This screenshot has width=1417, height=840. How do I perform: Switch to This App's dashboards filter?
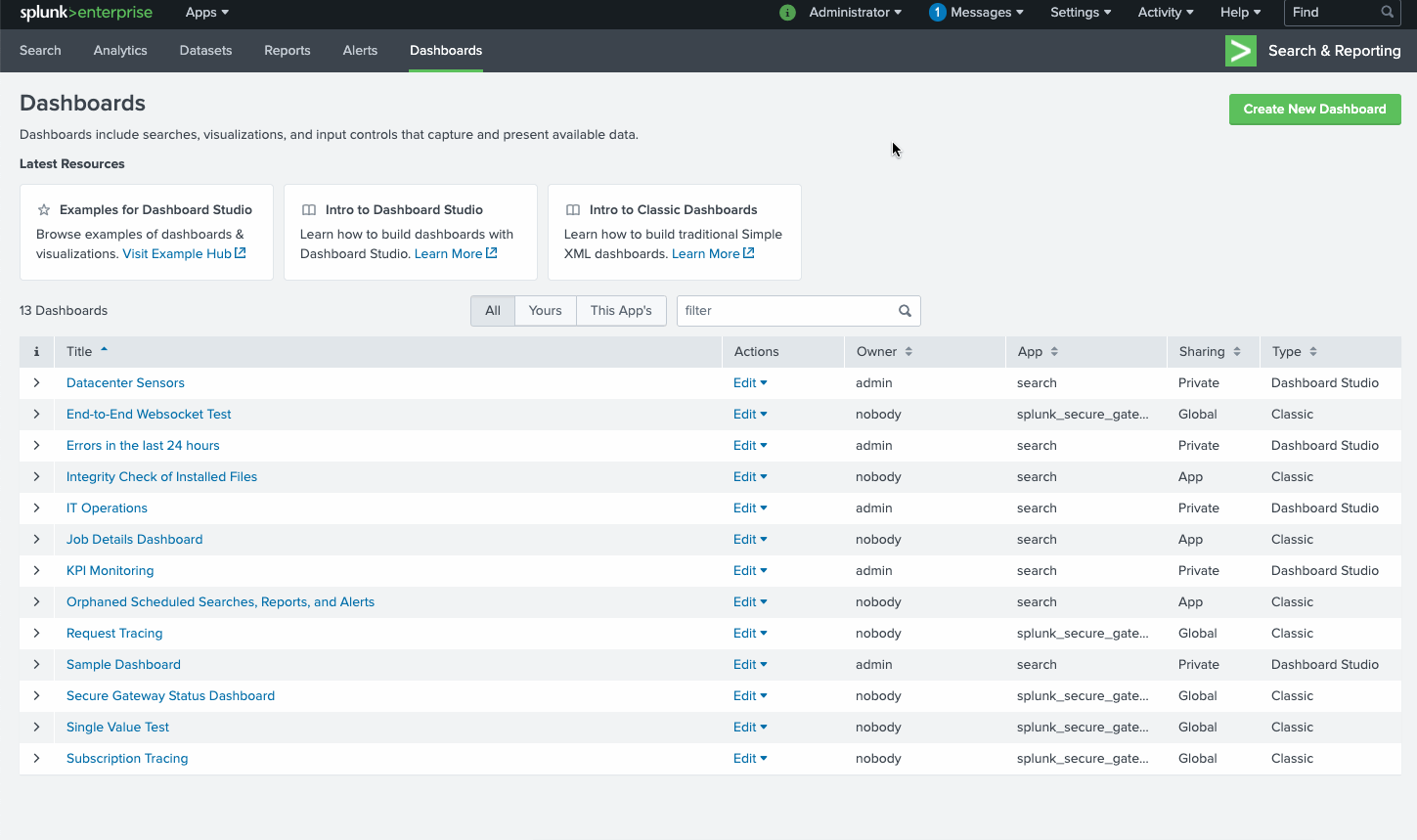click(x=620, y=311)
